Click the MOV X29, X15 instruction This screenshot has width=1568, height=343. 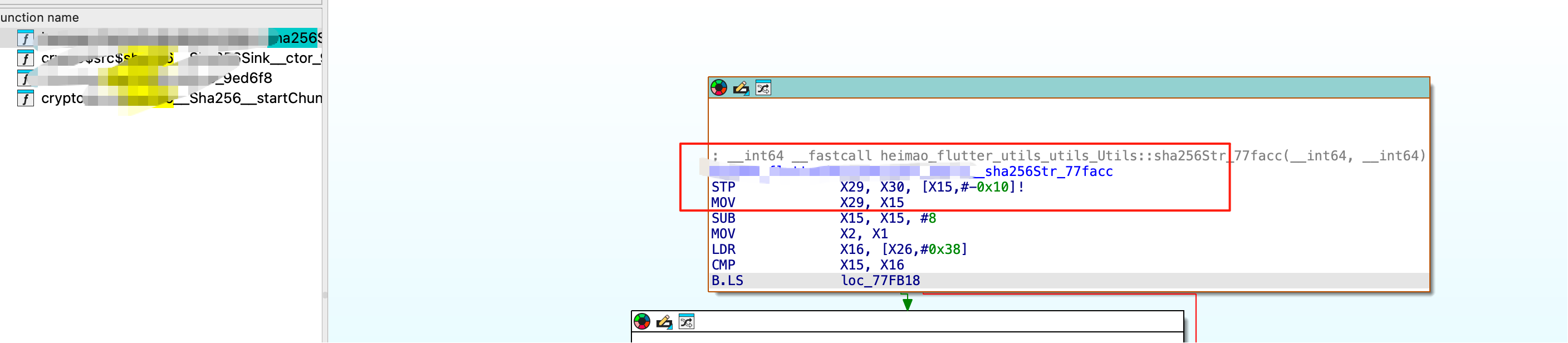(x=808, y=203)
